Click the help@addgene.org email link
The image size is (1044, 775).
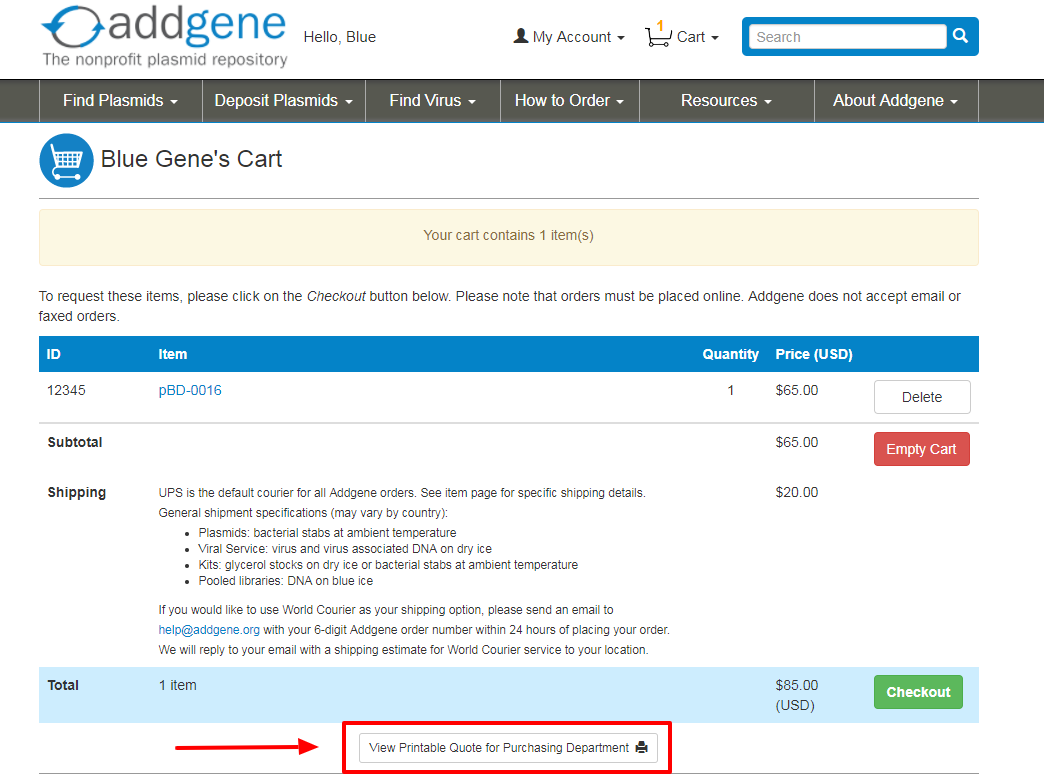(x=209, y=630)
